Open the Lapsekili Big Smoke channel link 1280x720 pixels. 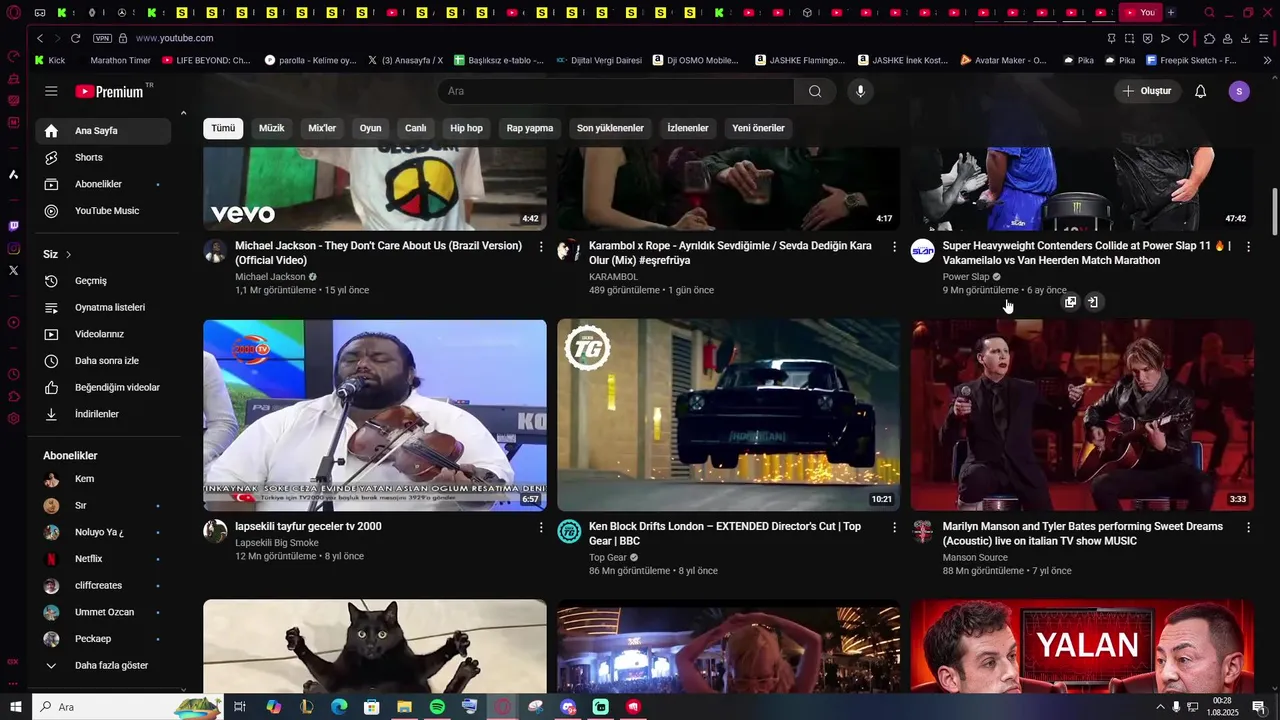tap(277, 543)
